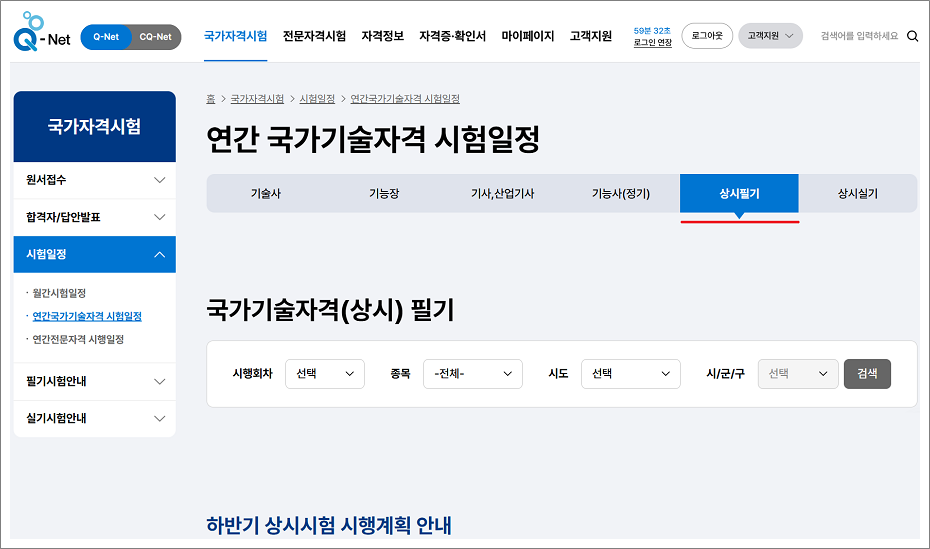Screen dimensions: 930x549
Task: Expand the 합격자/답안발표 sidebar section
Action: coord(95,218)
